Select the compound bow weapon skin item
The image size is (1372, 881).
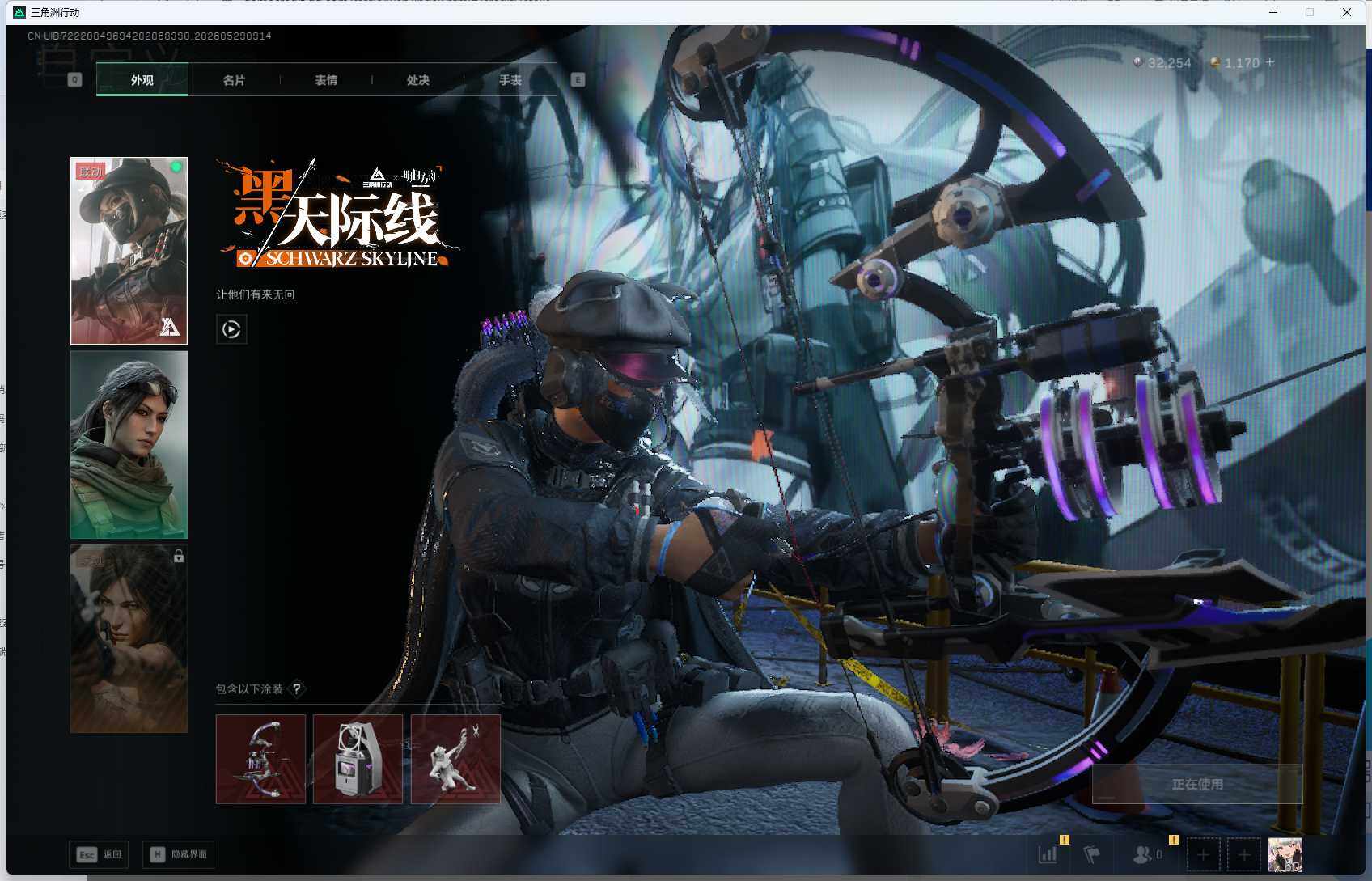260,759
